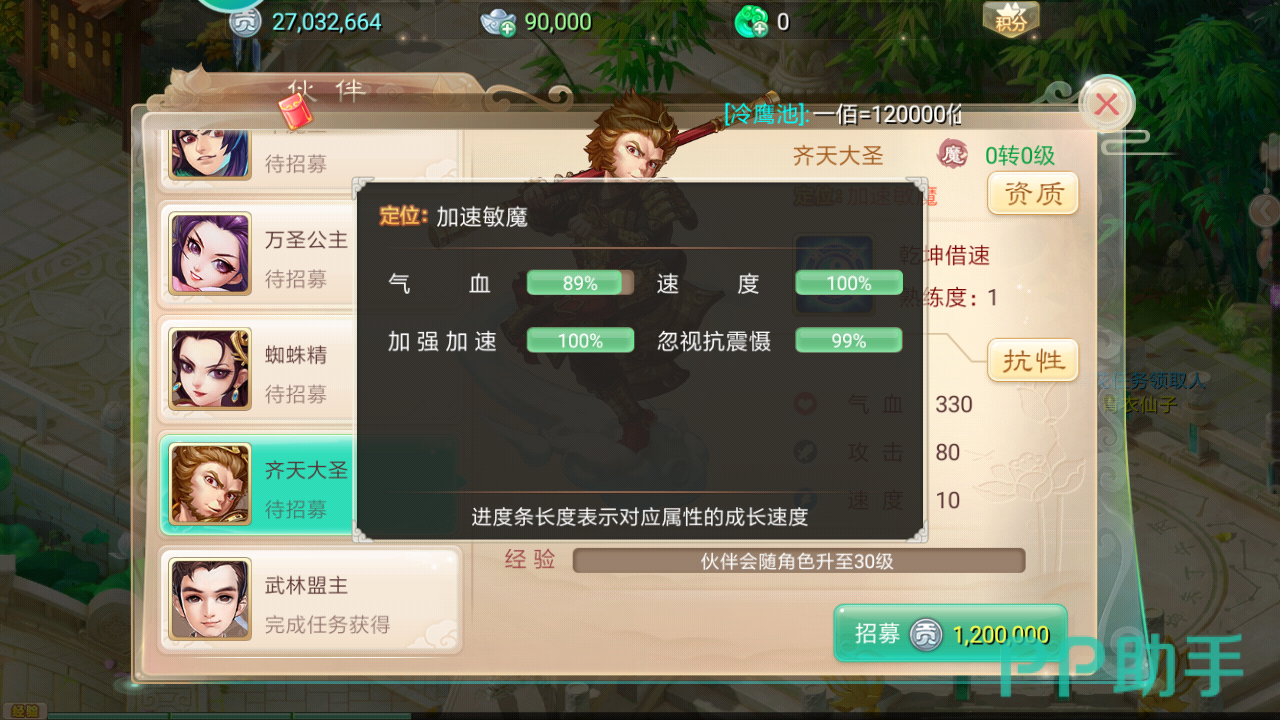Click the 魔 type badge
Screen dimensions: 1280x720
coord(952,155)
